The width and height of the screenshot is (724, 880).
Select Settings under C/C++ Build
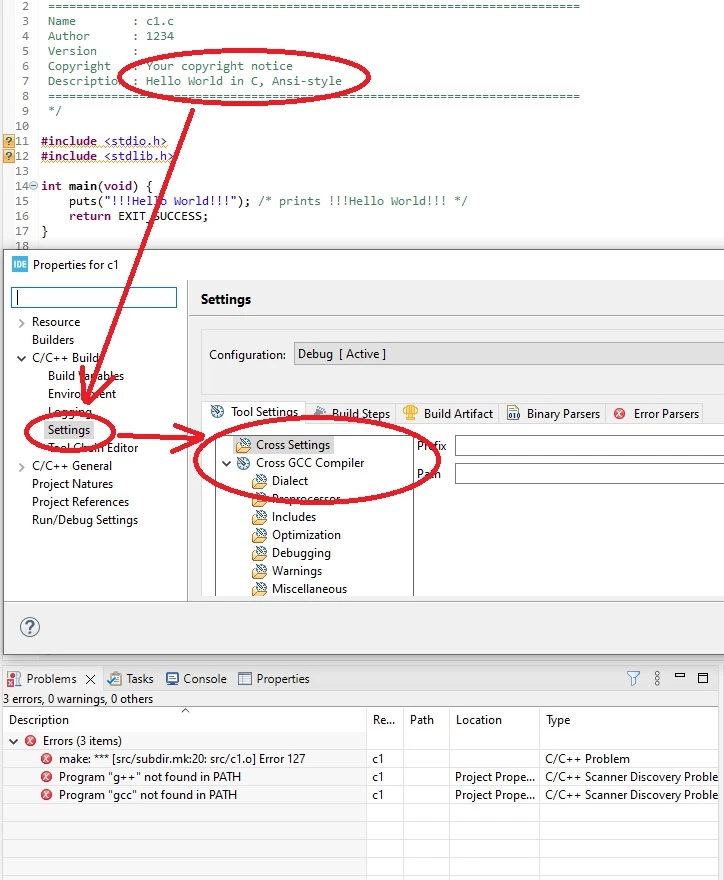(x=68, y=430)
